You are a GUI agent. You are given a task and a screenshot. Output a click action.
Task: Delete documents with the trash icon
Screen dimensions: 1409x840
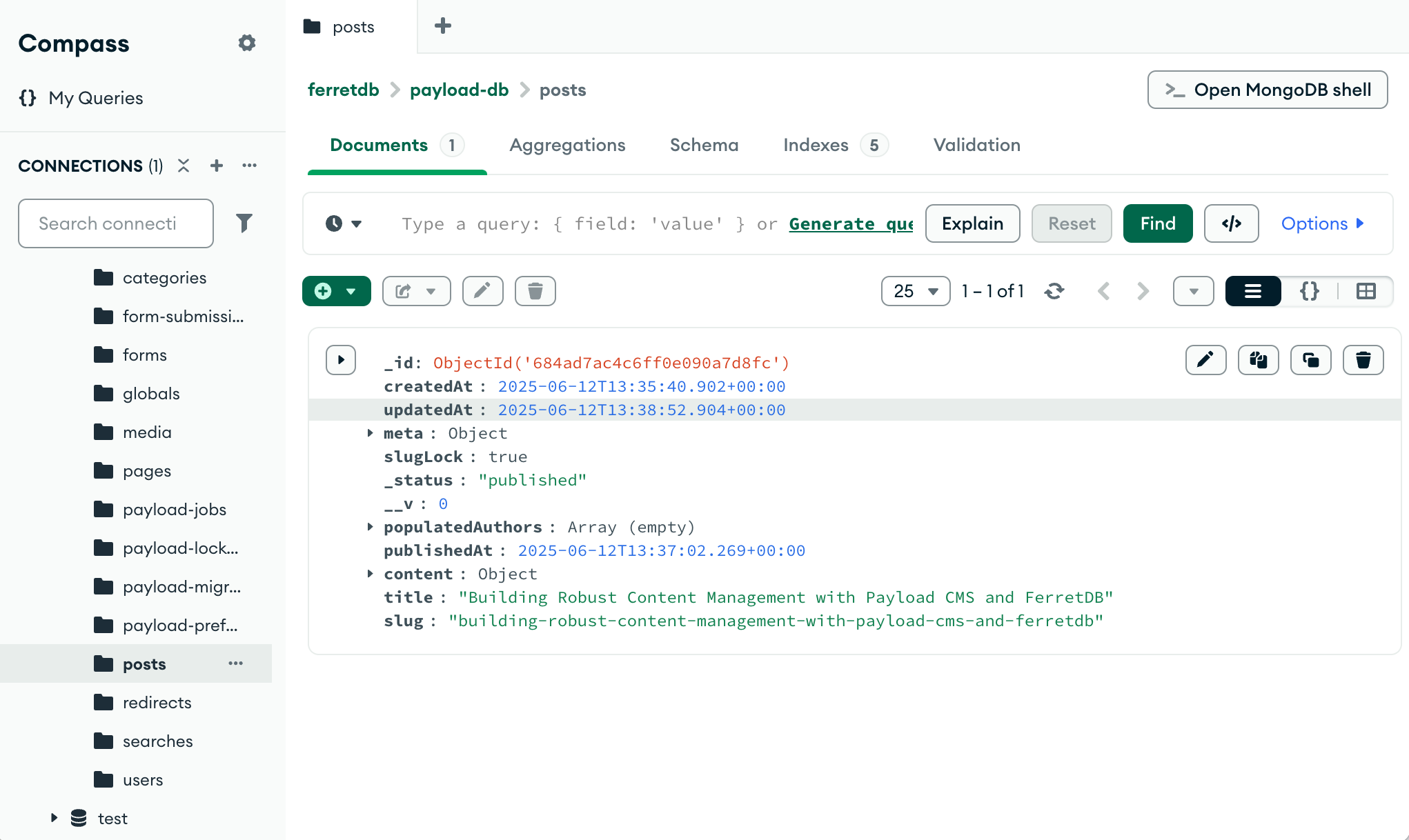535,290
